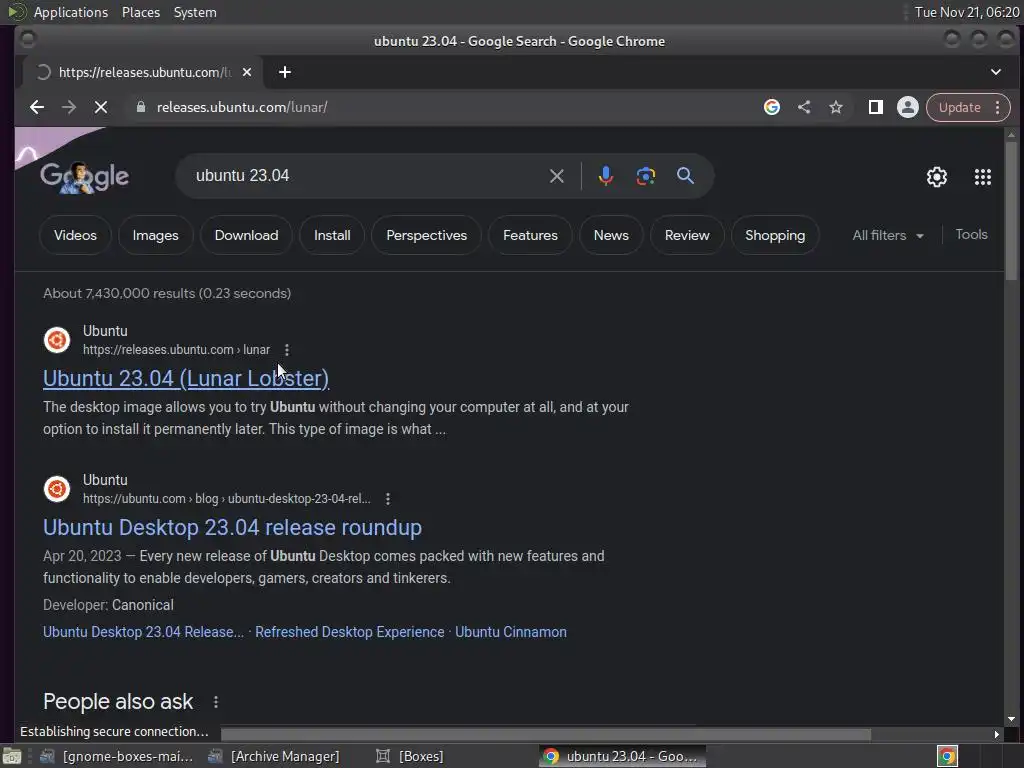Open People also ask options menu
Image resolution: width=1024 pixels, height=768 pixels.
click(x=216, y=702)
